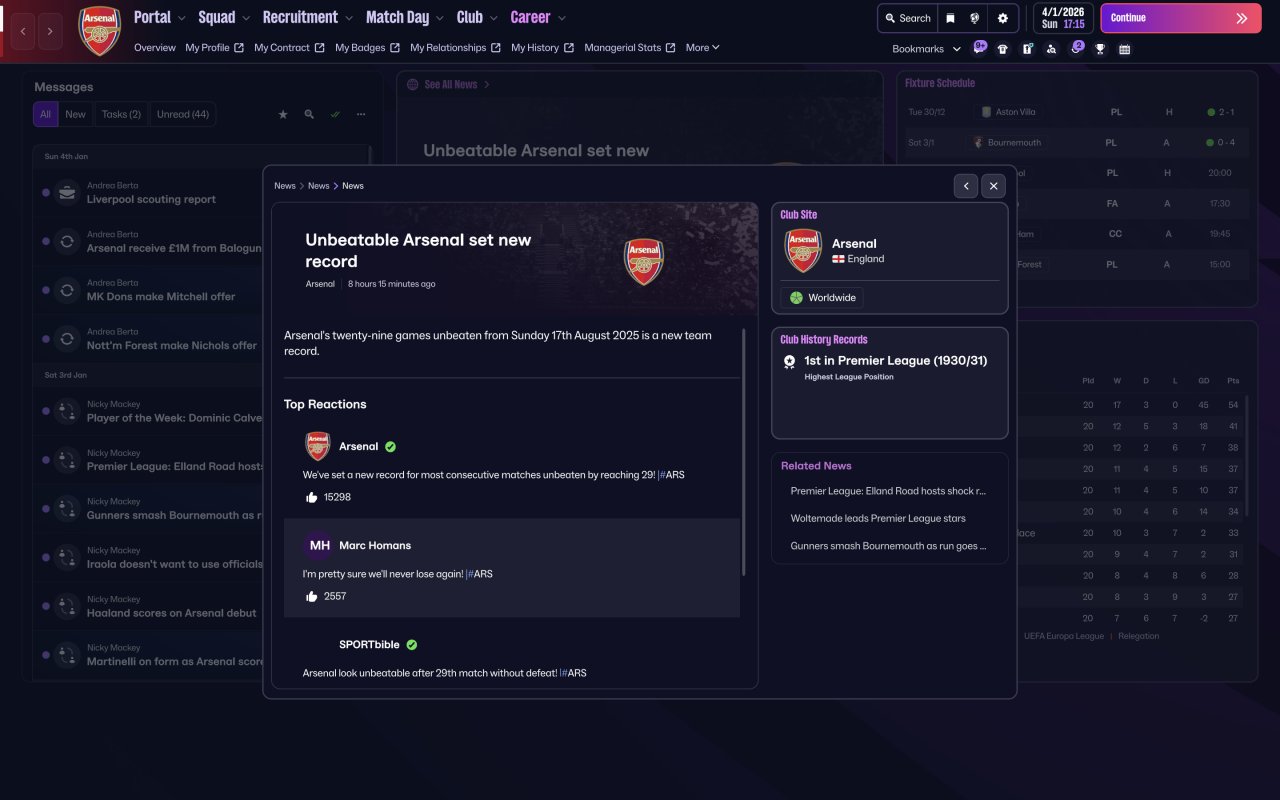The image size is (1280, 800).
Task: Open the trophy competitions shortcut icon
Action: (1100, 49)
